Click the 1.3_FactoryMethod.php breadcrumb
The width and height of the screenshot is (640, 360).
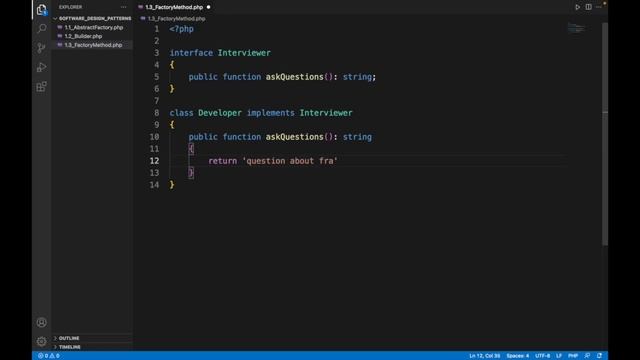176,19
